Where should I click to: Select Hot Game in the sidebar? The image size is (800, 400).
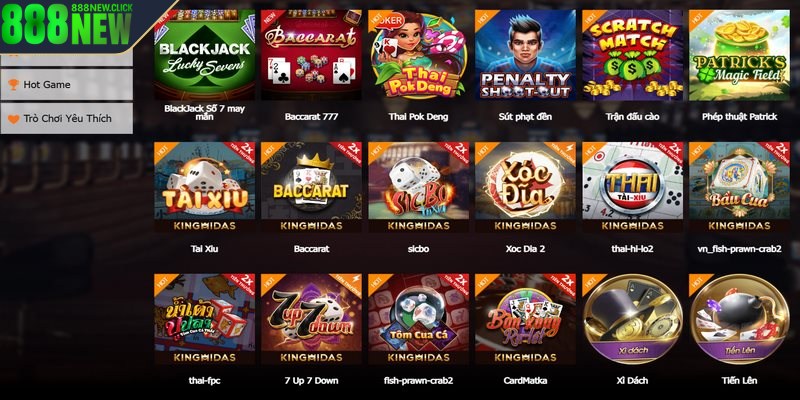(67, 85)
